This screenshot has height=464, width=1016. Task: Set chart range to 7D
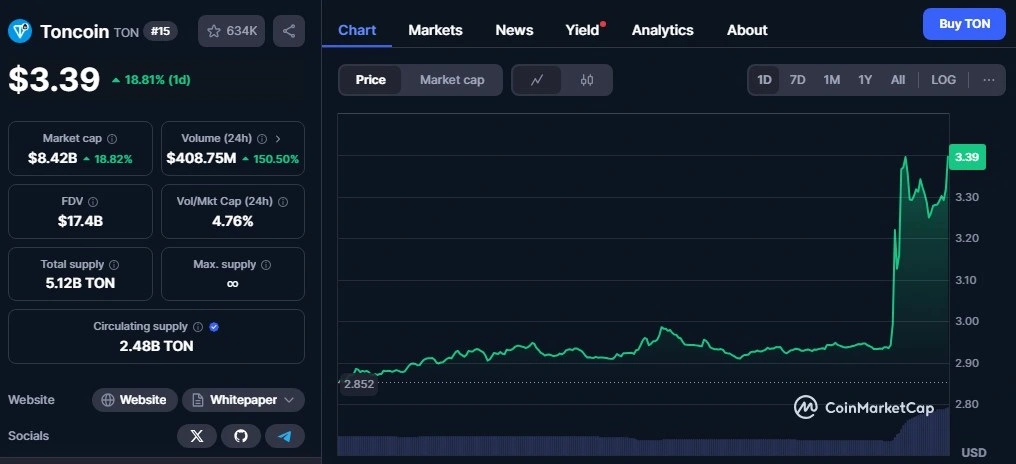(798, 80)
